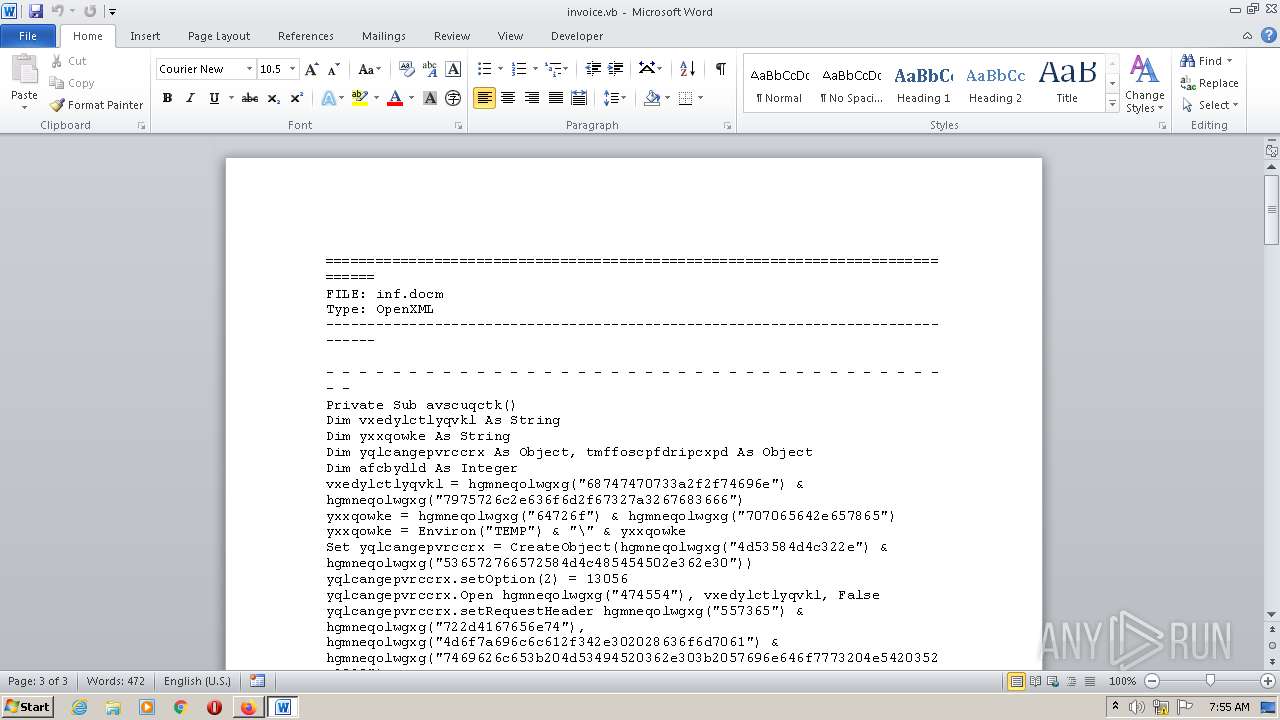Click the zoom slider handle

tap(1210, 681)
